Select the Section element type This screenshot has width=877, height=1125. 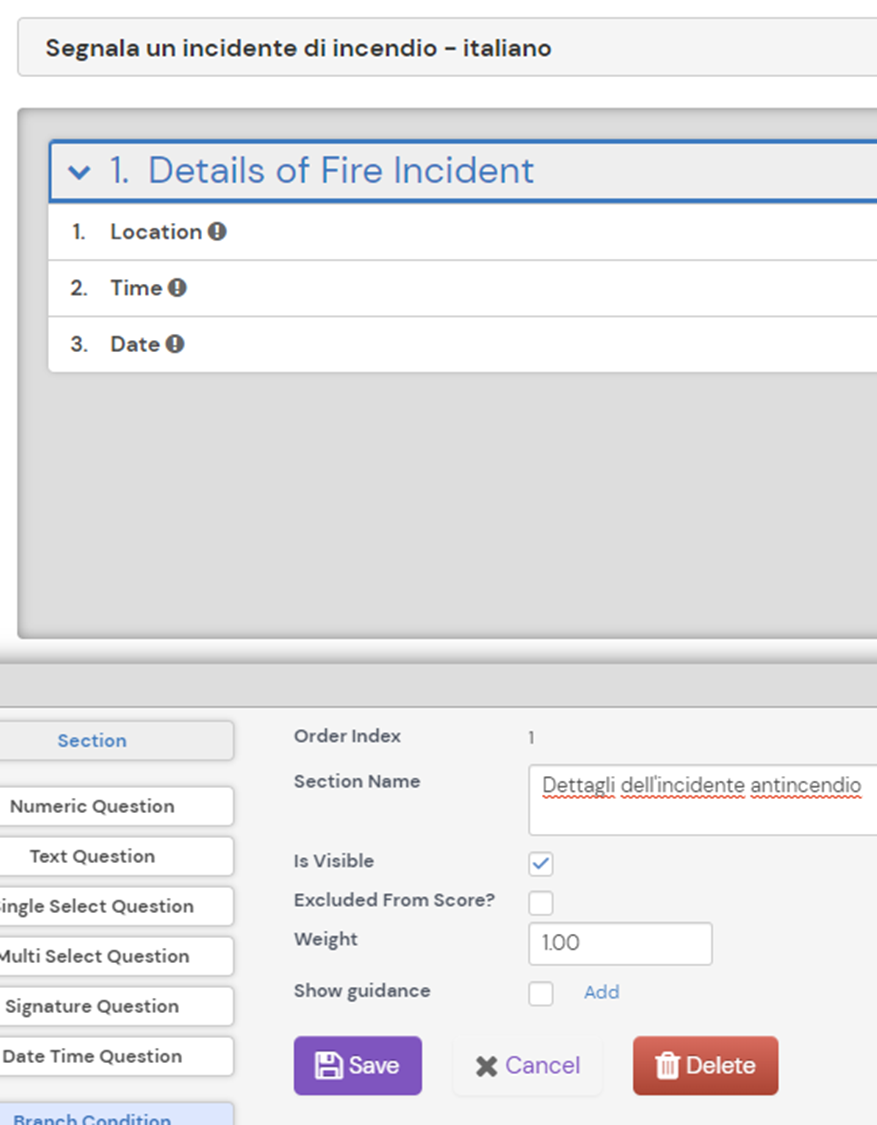point(93,741)
